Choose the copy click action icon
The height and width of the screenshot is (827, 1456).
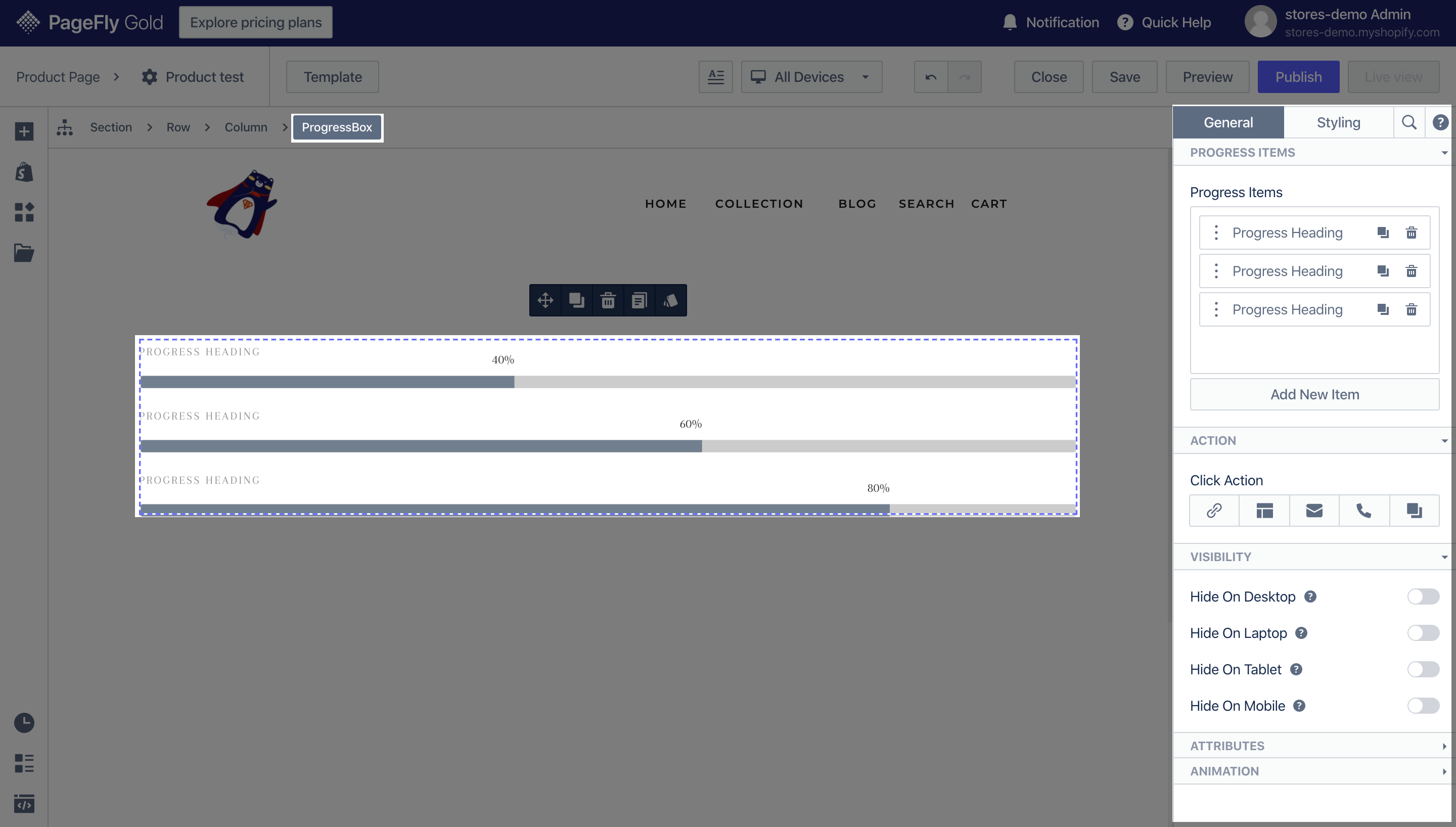point(1414,511)
